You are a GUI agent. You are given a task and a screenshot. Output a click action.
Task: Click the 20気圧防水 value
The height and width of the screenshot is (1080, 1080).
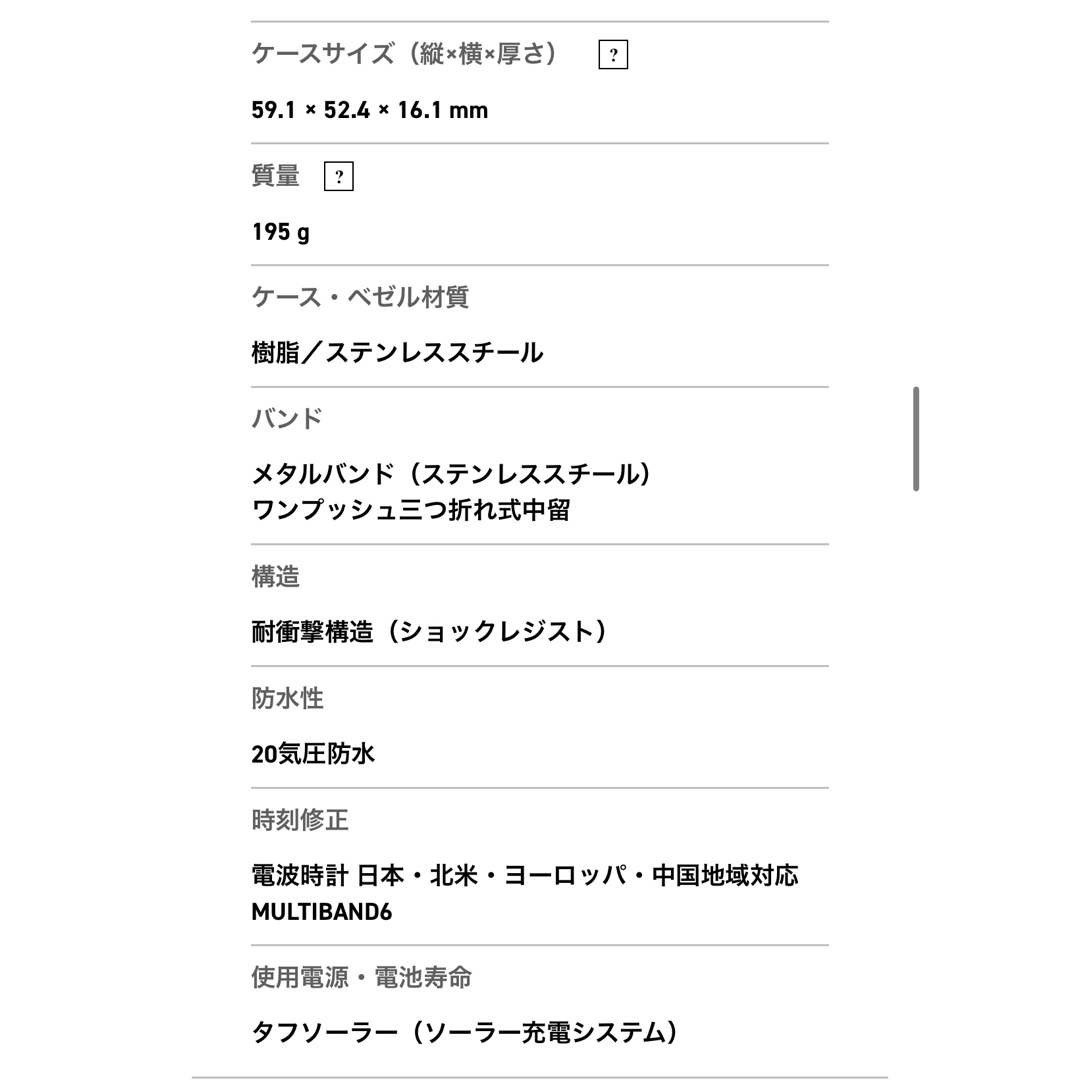[x=313, y=754]
